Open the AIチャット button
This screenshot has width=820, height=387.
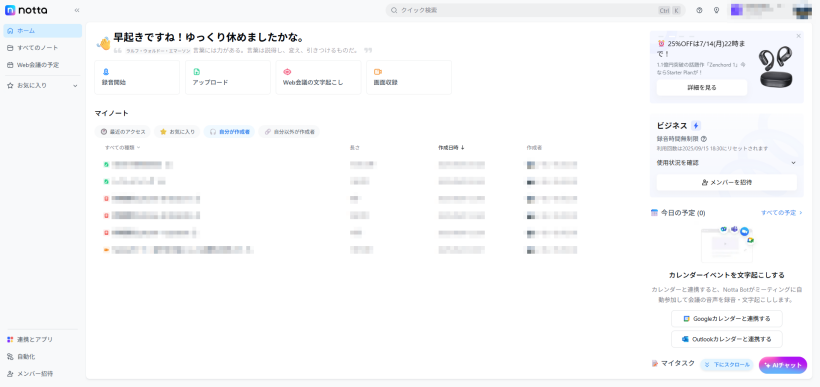click(782, 365)
